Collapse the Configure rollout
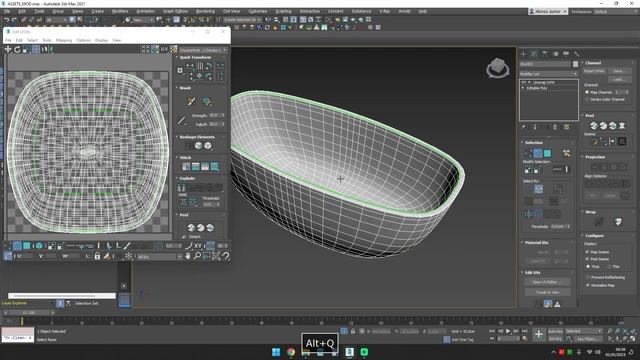 click(x=594, y=236)
